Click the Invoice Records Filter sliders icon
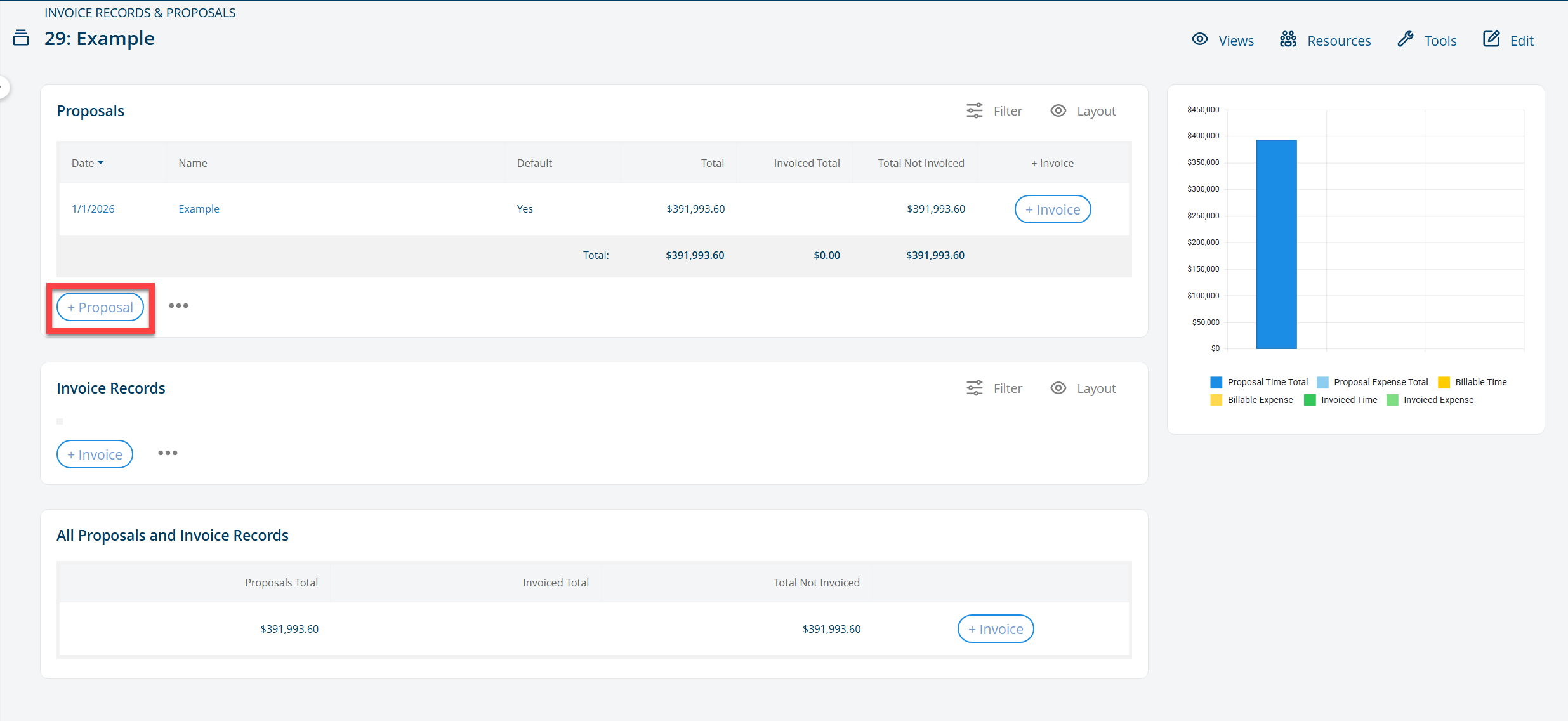This screenshot has height=721, width=1568. click(975, 388)
